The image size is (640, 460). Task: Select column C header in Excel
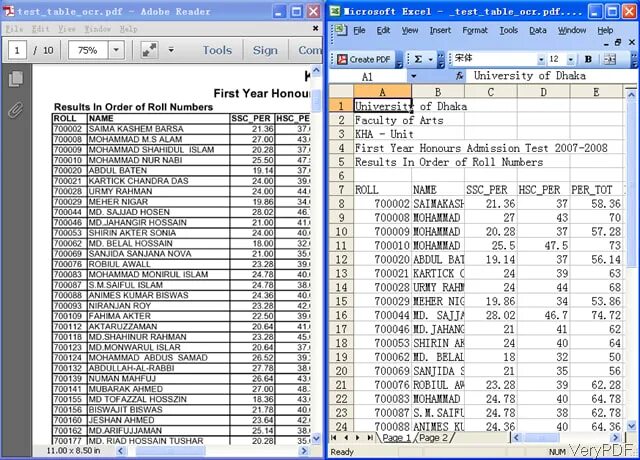tap(491, 92)
